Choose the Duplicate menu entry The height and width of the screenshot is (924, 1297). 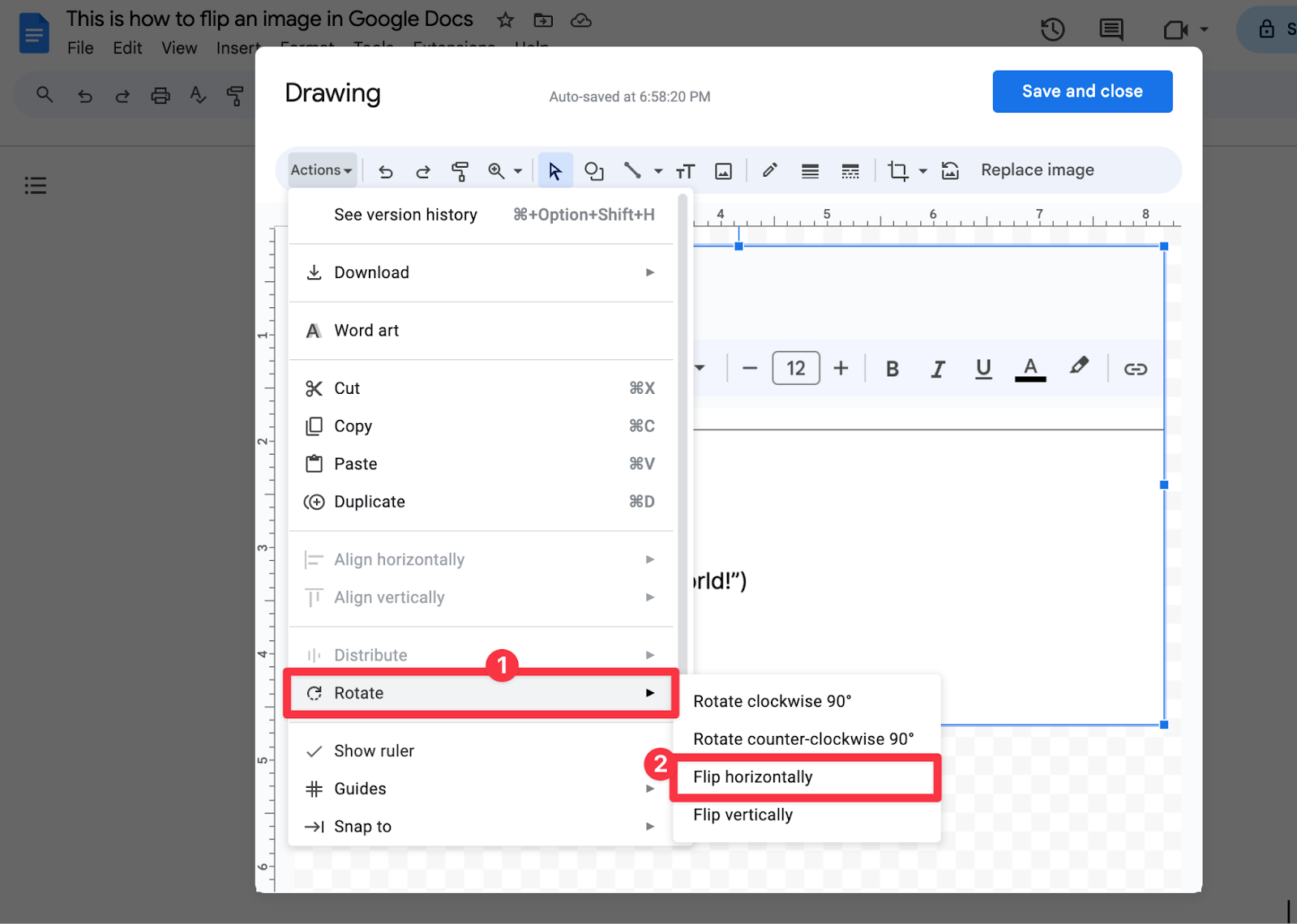[482, 502]
